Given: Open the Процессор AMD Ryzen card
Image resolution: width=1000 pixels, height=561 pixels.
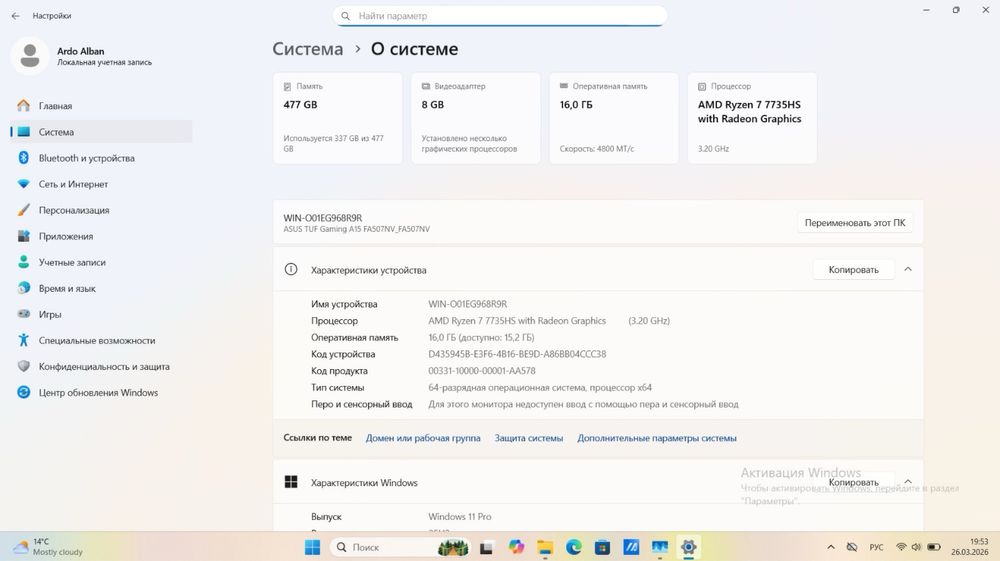Looking at the screenshot, I should click(x=752, y=118).
